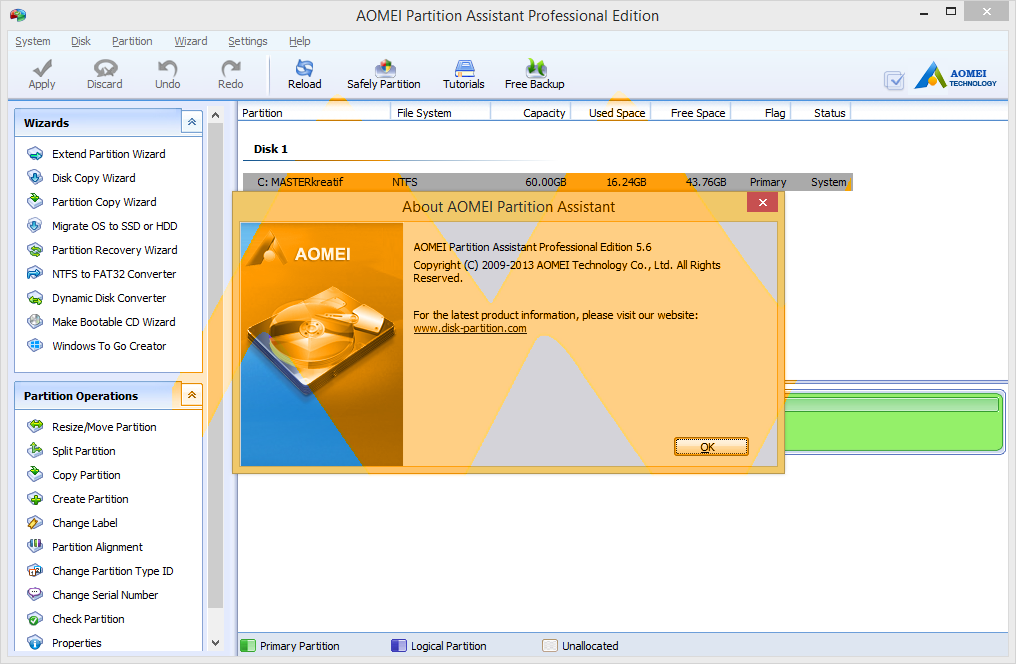This screenshot has height=664, width=1016.
Task: Click the Logical Partition blue legend swatch
Action: (x=398, y=646)
